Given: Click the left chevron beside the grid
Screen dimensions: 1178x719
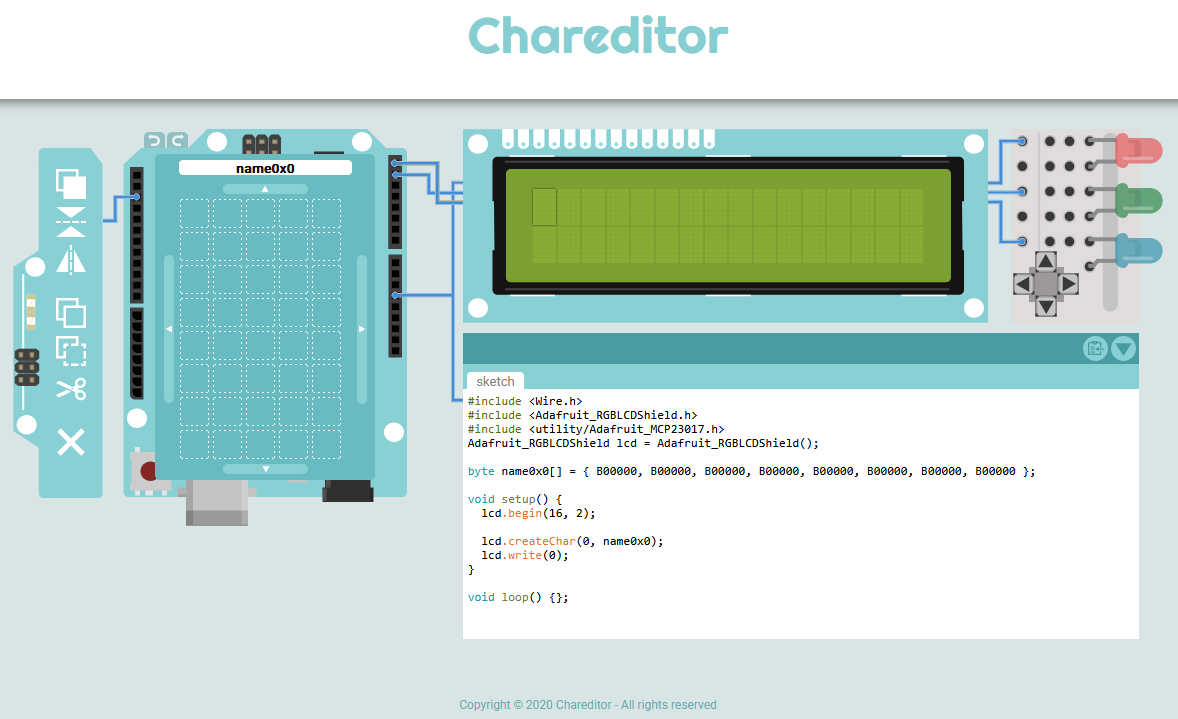Looking at the screenshot, I should tap(170, 328).
